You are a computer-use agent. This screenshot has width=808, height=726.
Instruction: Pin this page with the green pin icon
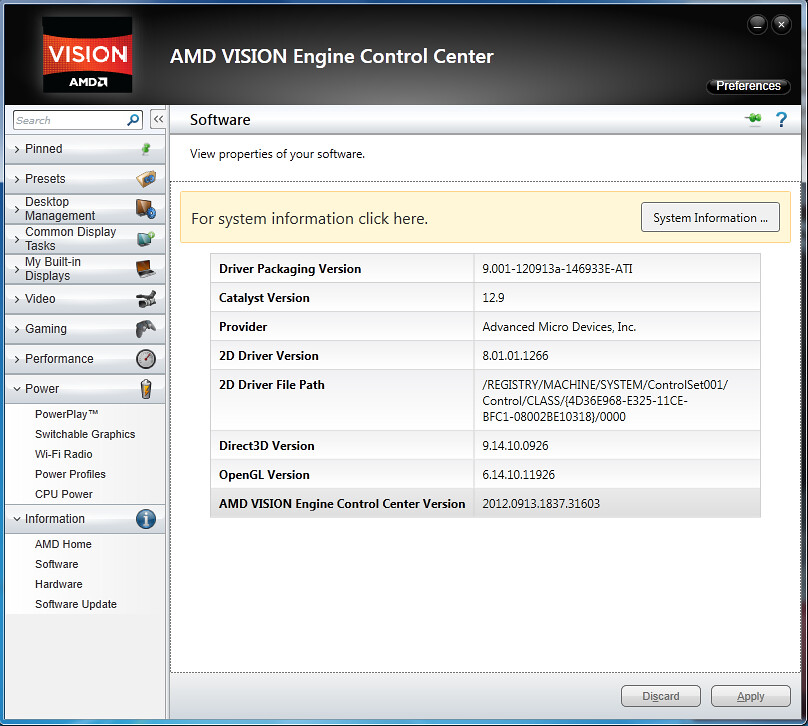tap(753, 119)
